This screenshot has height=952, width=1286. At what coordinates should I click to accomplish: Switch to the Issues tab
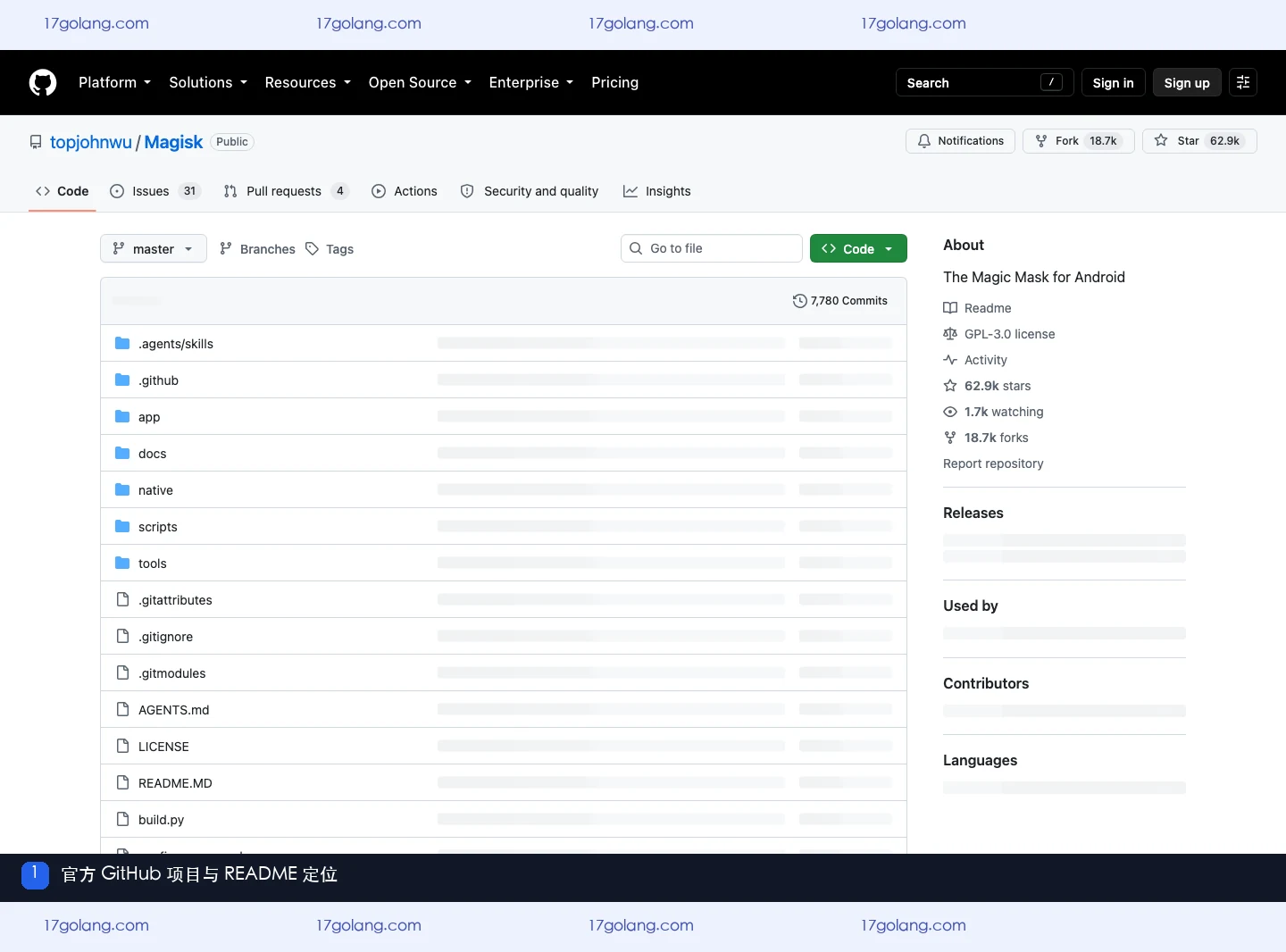coord(155,191)
